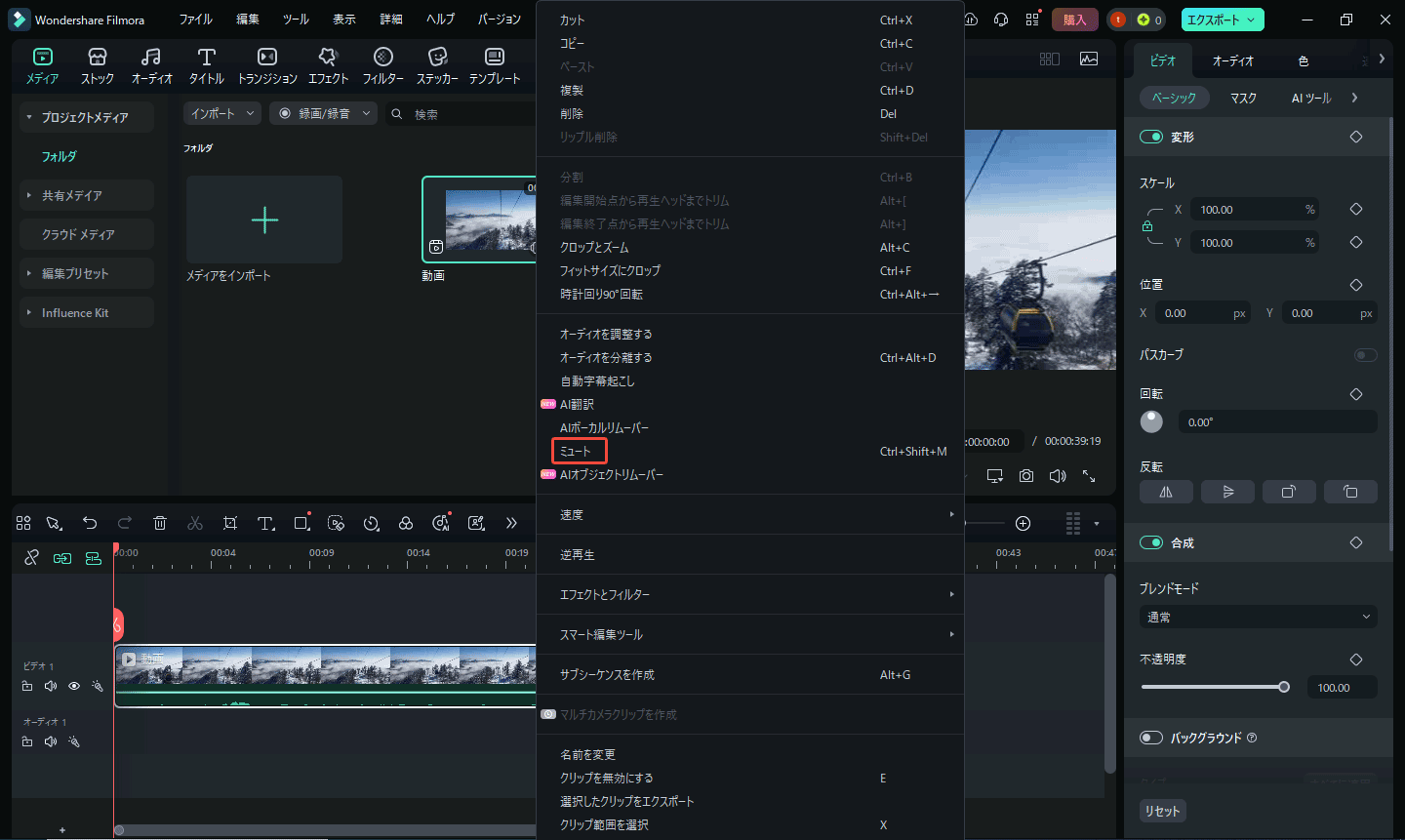Open the 録画/録音 dropdown

point(323,114)
